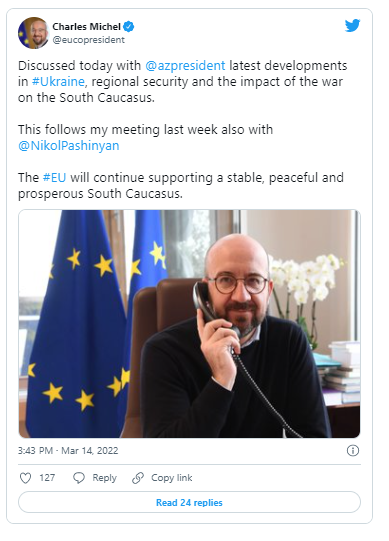The height and width of the screenshot is (541, 389).
Task: Open the @azpresident mention
Action: point(185,66)
